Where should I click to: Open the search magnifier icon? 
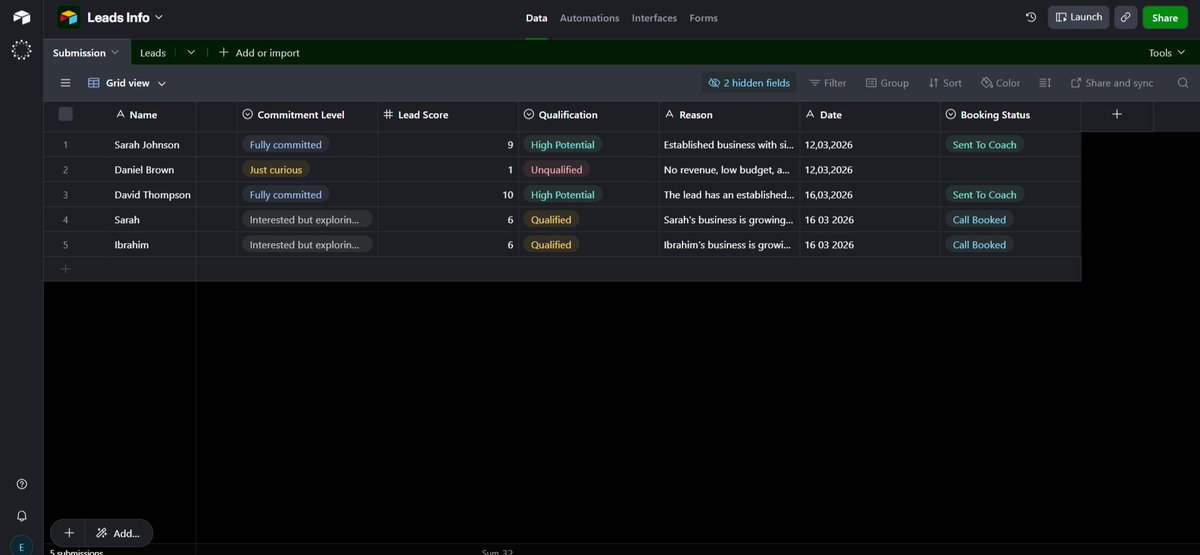1183,83
